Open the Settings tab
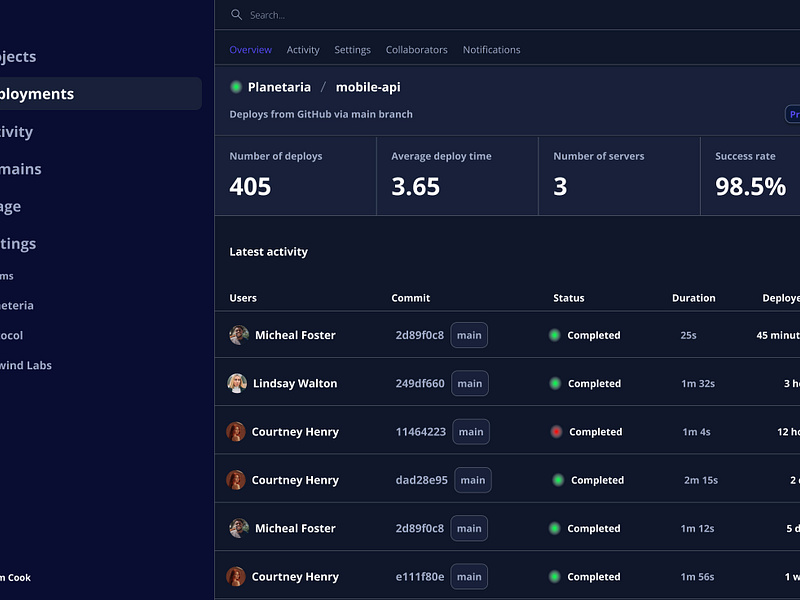Screen dimensions: 800x600 point(352,50)
